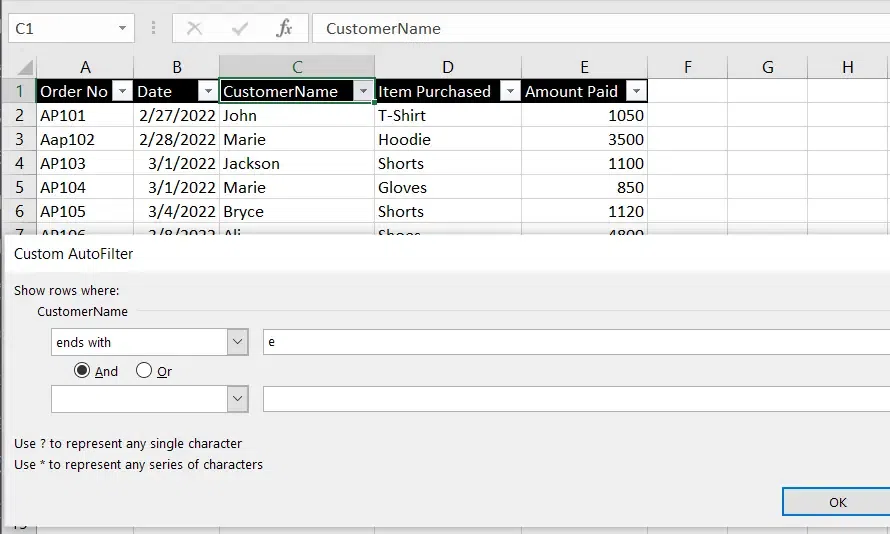This screenshot has height=534, width=890.
Task: Click the Order No header cell
Action: coord(85,91)
